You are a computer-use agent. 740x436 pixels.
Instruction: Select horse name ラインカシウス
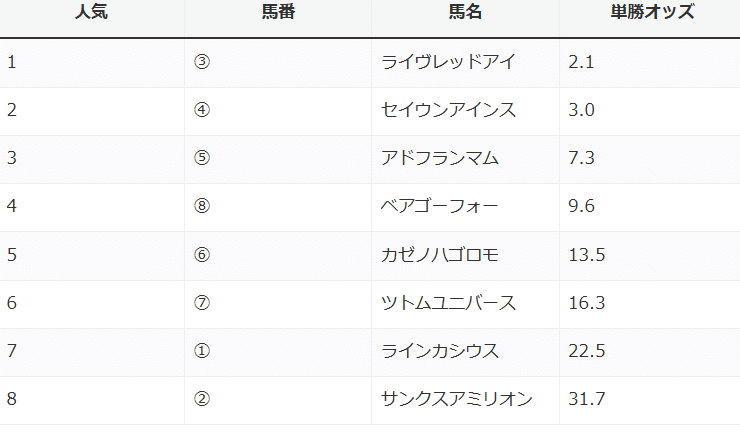pos(440,351)
